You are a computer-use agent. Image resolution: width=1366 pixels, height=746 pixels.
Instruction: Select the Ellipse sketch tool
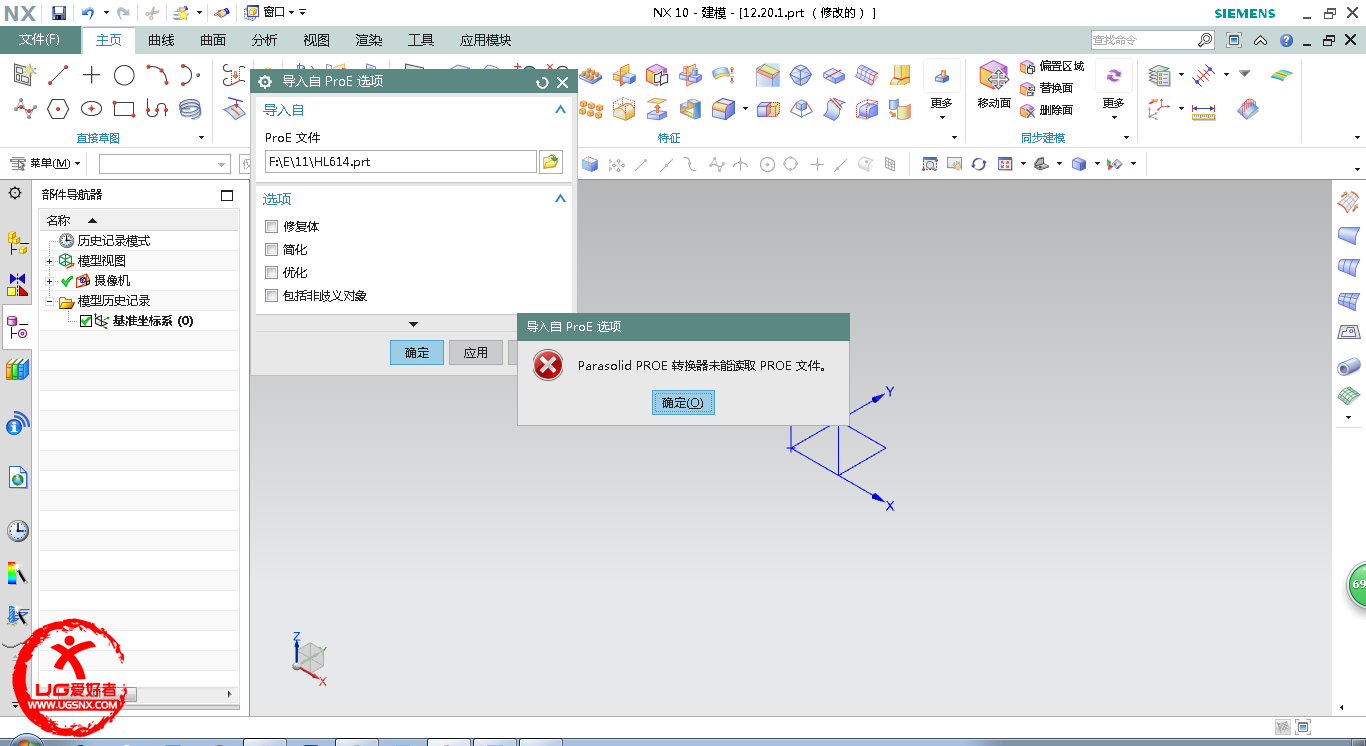(x=91, y=108)
